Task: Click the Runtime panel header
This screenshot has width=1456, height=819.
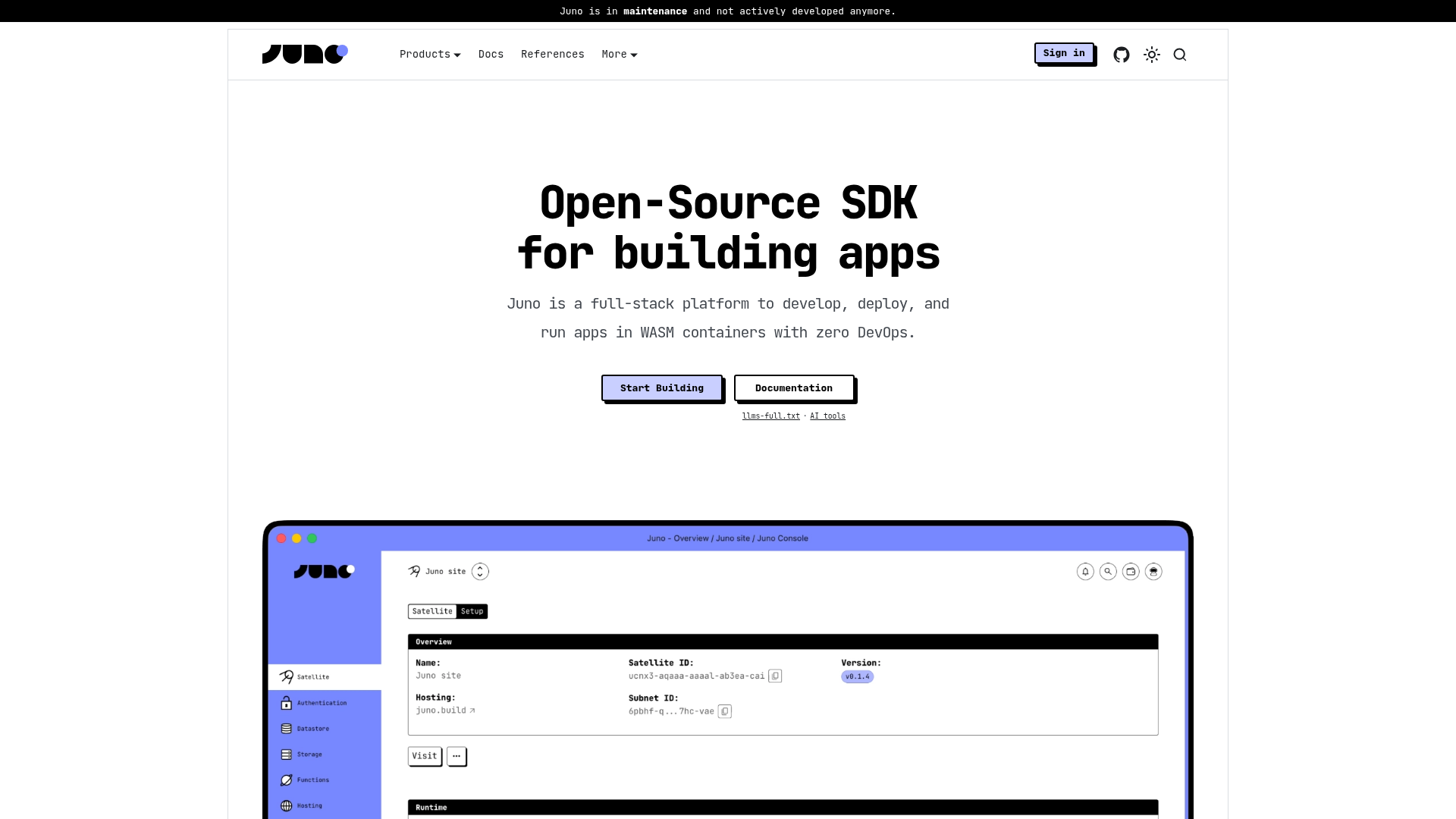Action: point(783,808)
